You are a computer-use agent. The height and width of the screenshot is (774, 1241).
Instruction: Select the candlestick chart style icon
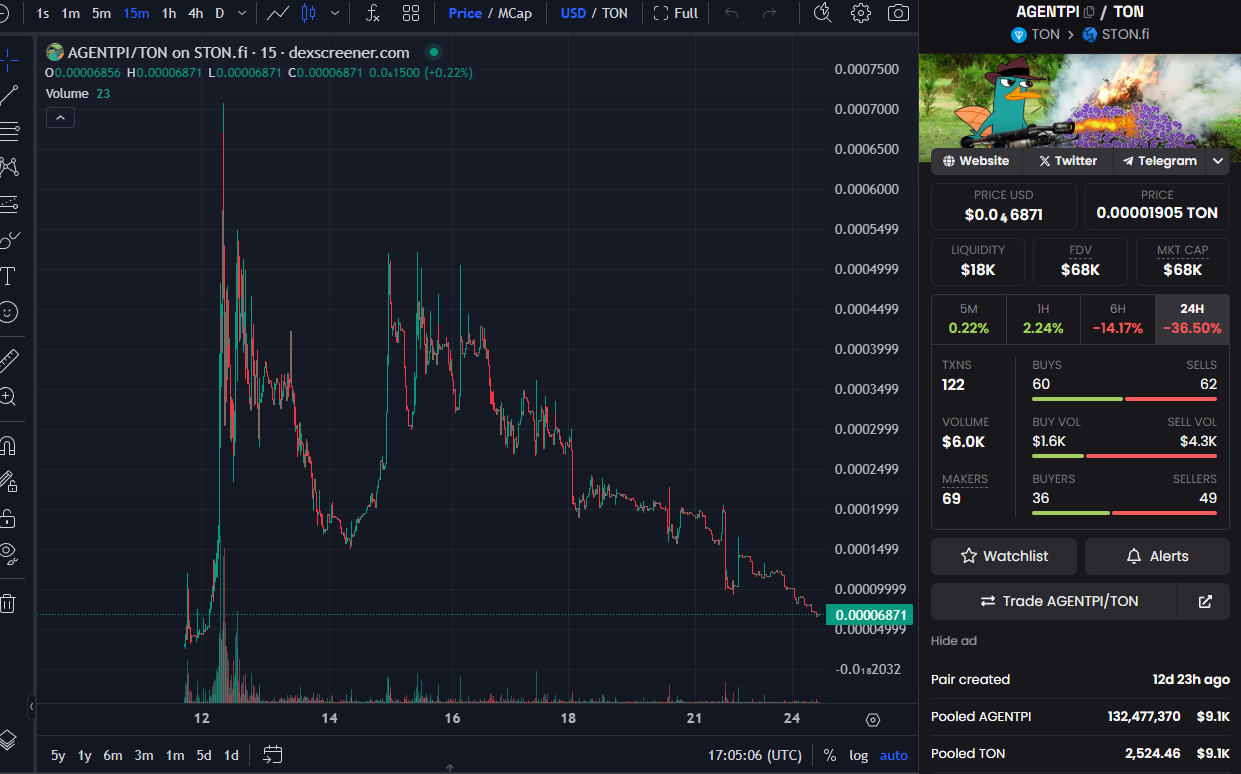coord(308,13)
